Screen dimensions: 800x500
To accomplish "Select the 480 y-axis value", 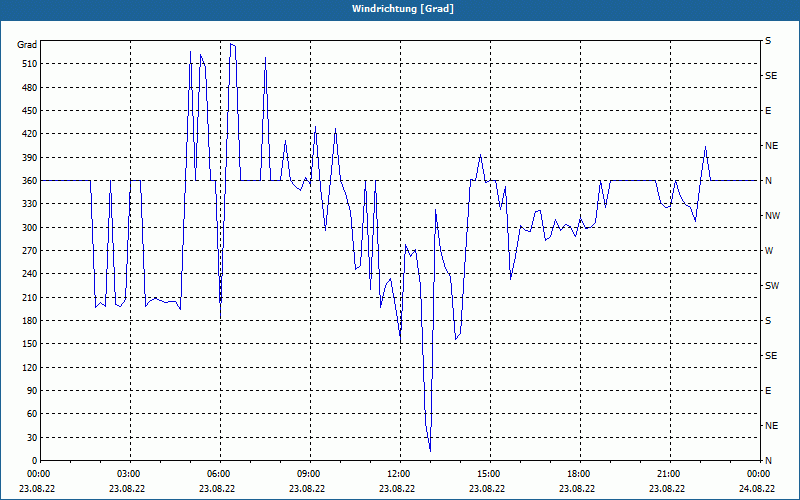I will tap(30, 87).
